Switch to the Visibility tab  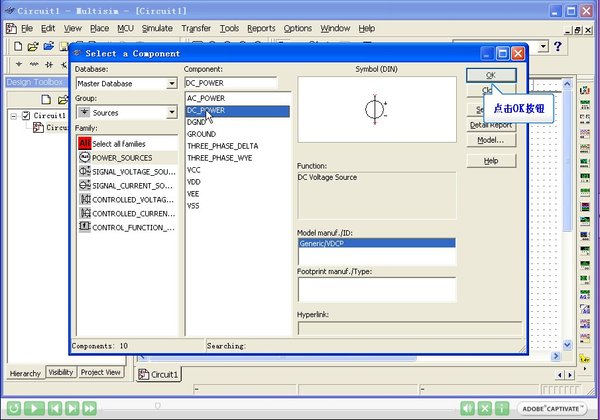(61, 372)
